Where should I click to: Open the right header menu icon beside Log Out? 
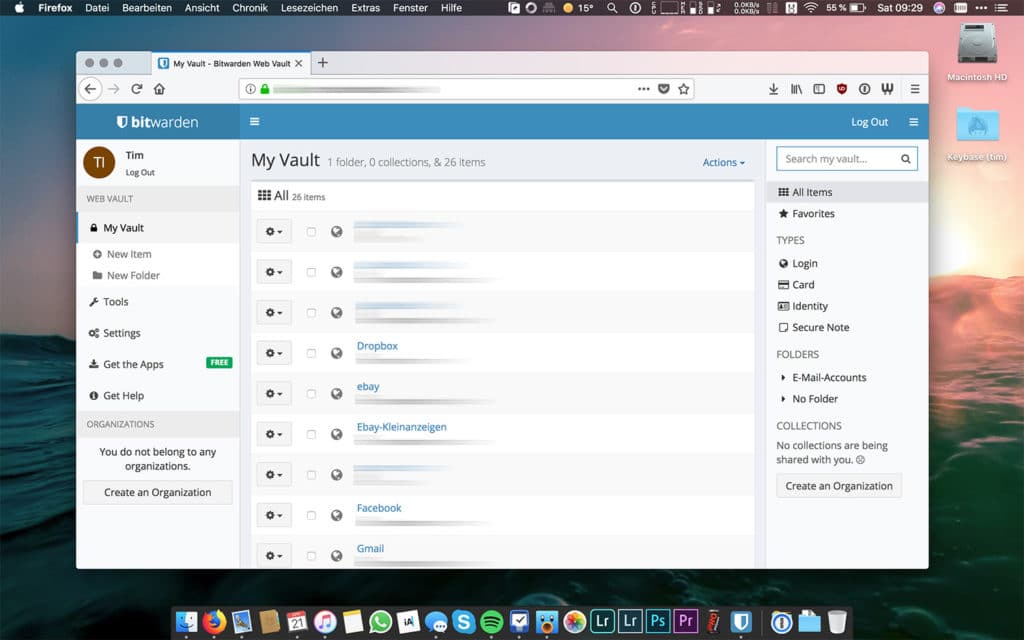[914, 122]
